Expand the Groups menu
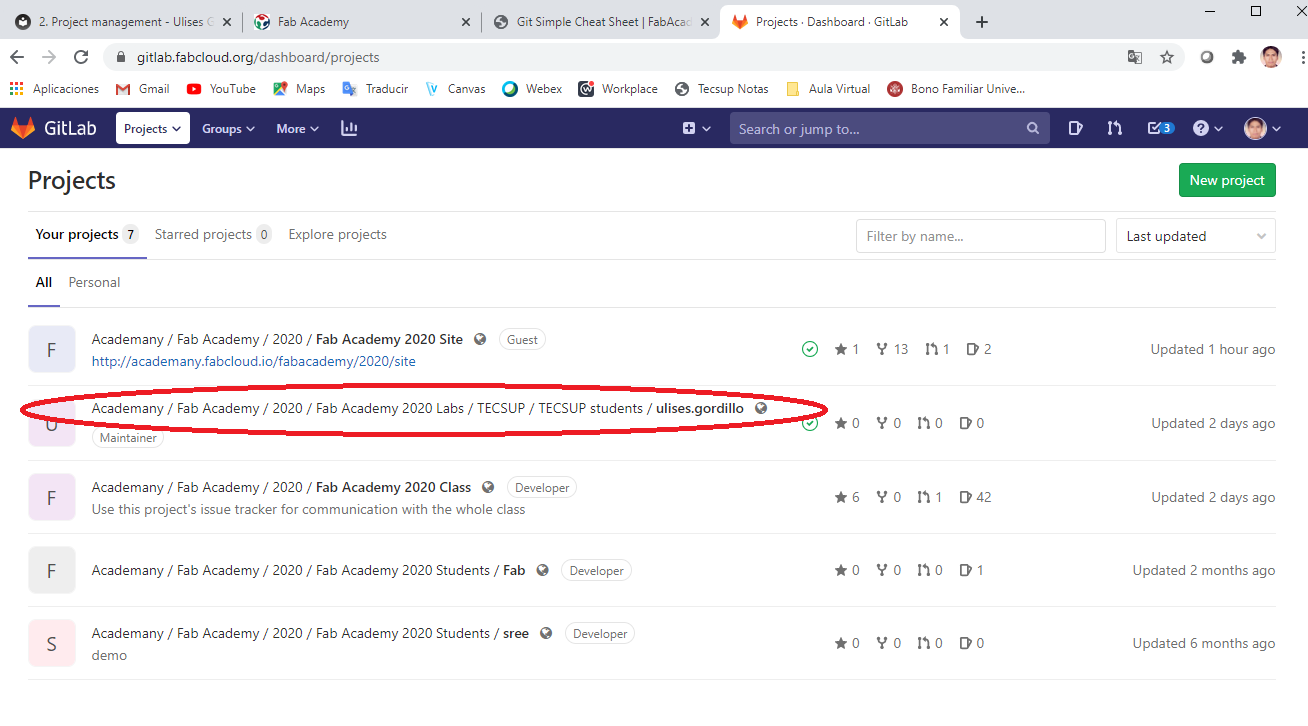 point(228,128)
